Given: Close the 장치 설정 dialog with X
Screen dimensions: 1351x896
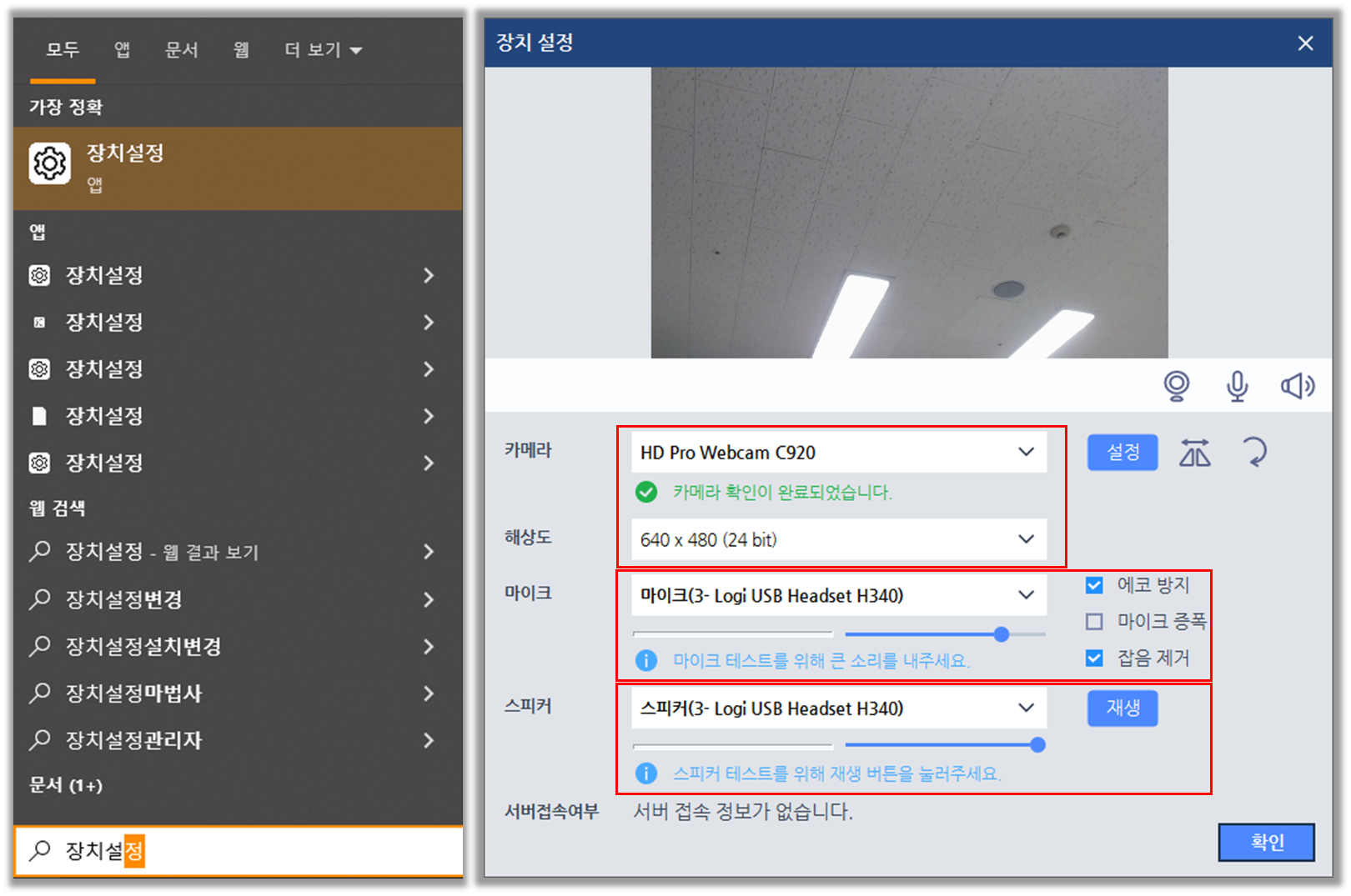Looking at the screenshot, I should pos(1305,43).
